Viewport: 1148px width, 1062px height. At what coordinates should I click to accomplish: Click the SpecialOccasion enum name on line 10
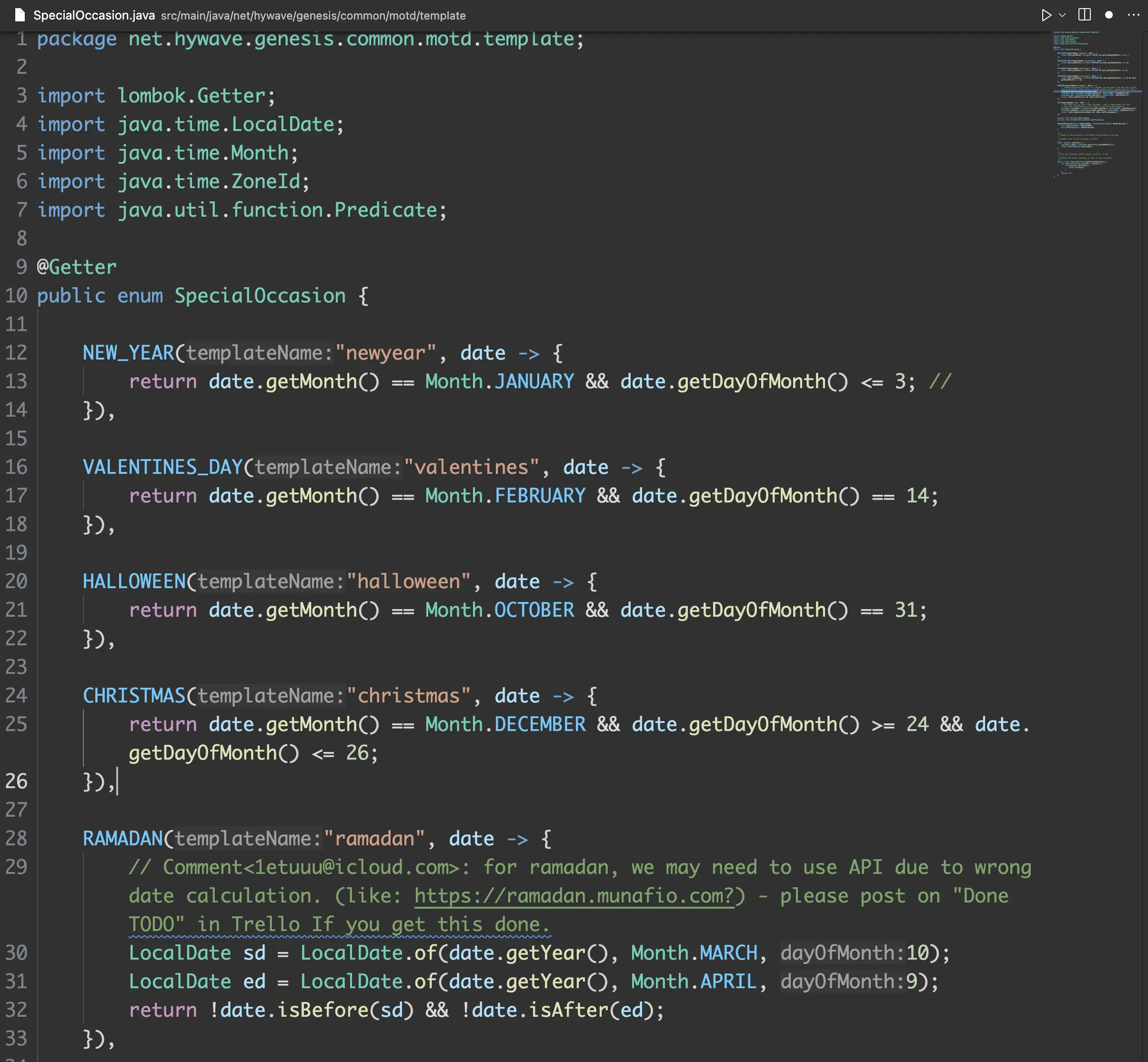(260, 296)
